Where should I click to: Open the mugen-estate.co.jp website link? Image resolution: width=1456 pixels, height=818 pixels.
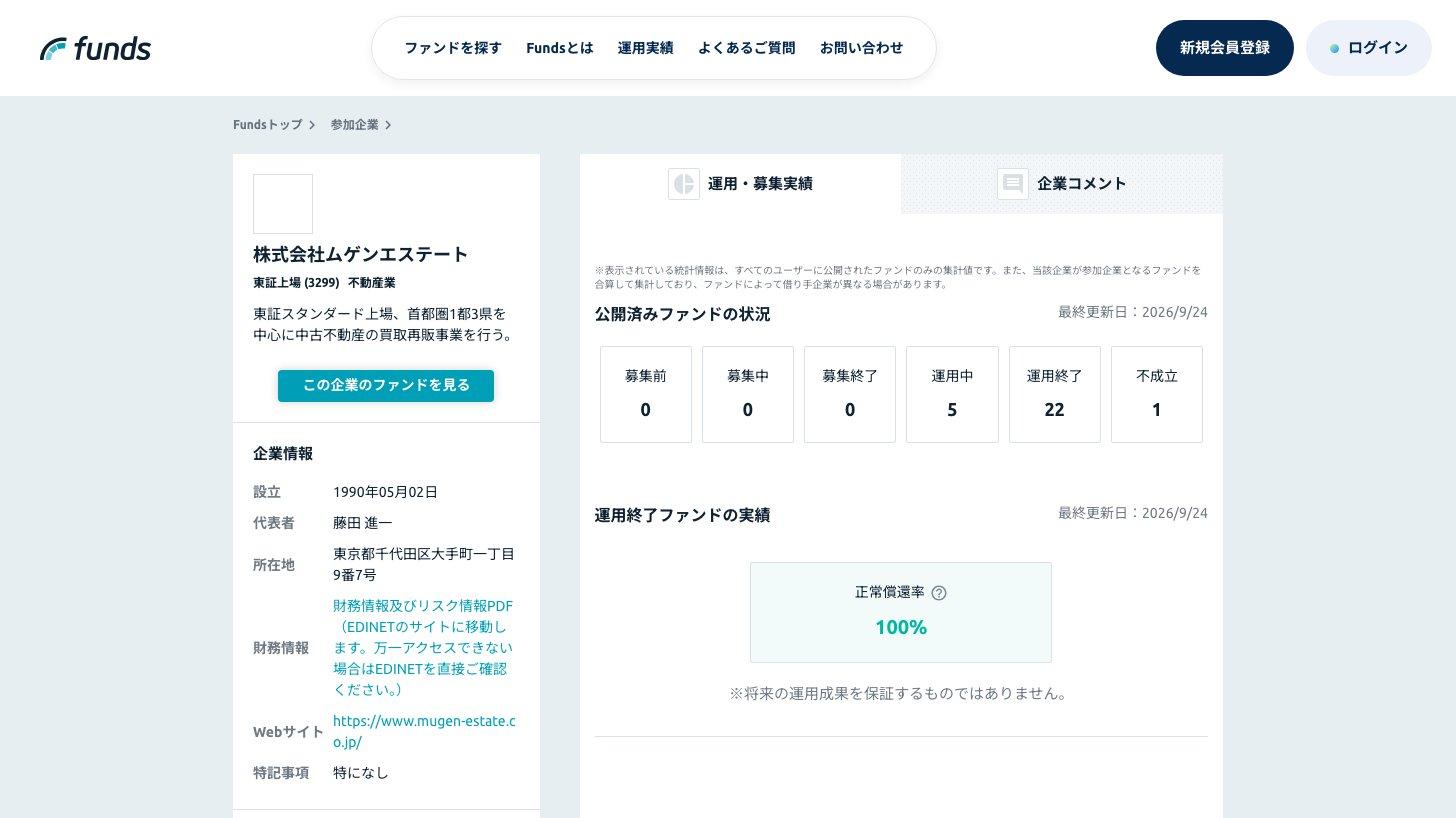(x=424, y=732)
